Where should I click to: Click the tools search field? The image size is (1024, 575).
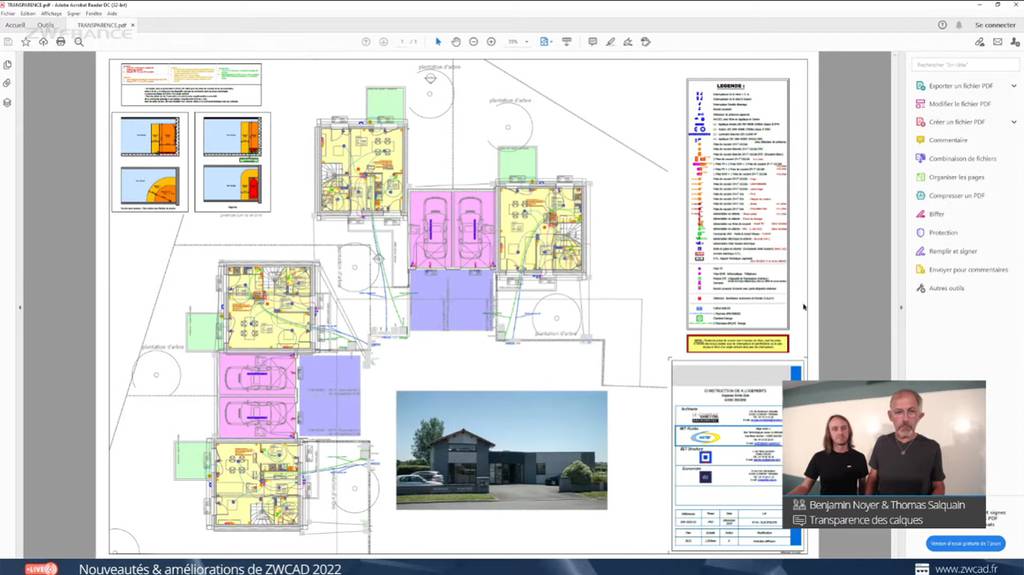tap(965, 65)
